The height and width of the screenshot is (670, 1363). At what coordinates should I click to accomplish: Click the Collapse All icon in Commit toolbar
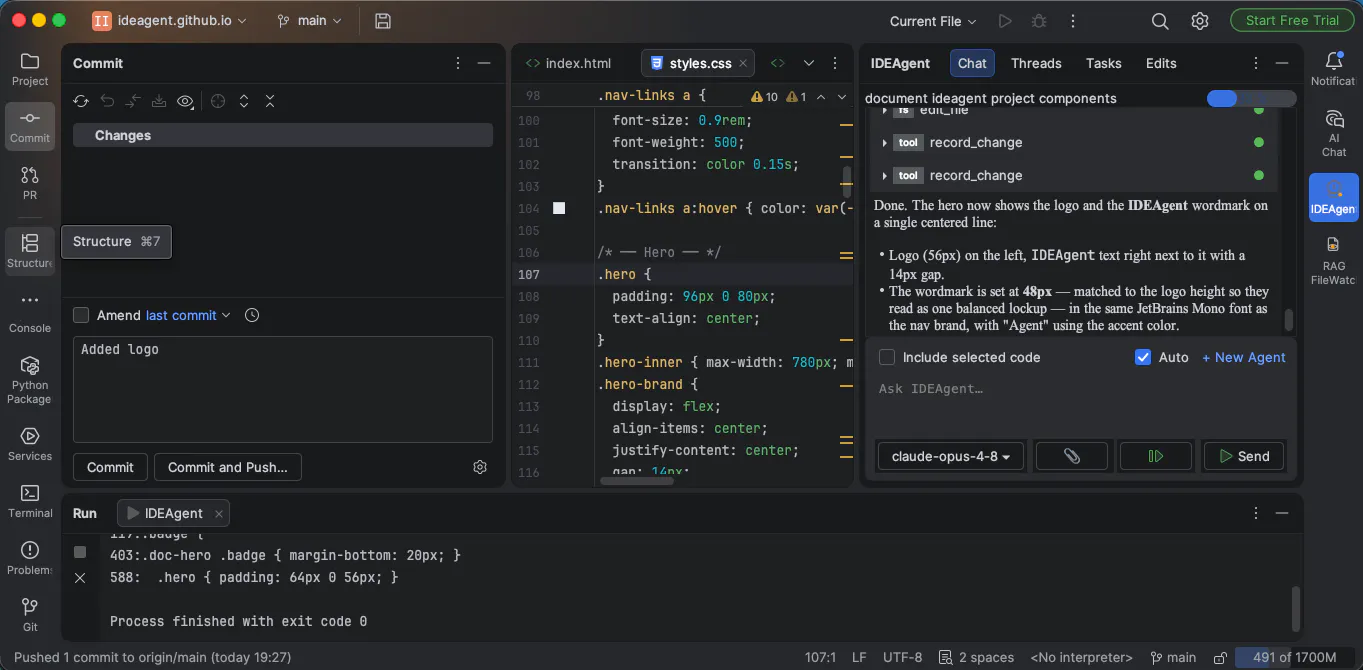[270, 101]
